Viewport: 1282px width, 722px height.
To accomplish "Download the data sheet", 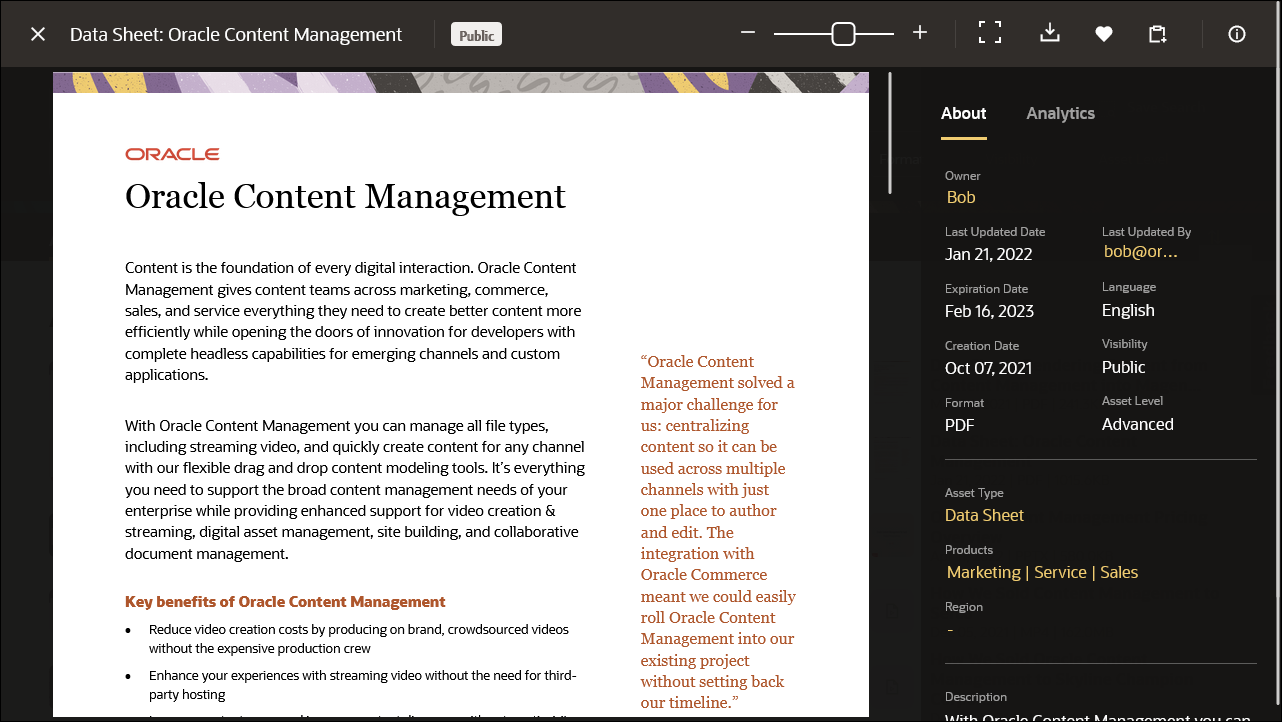I will point(1049,33).
